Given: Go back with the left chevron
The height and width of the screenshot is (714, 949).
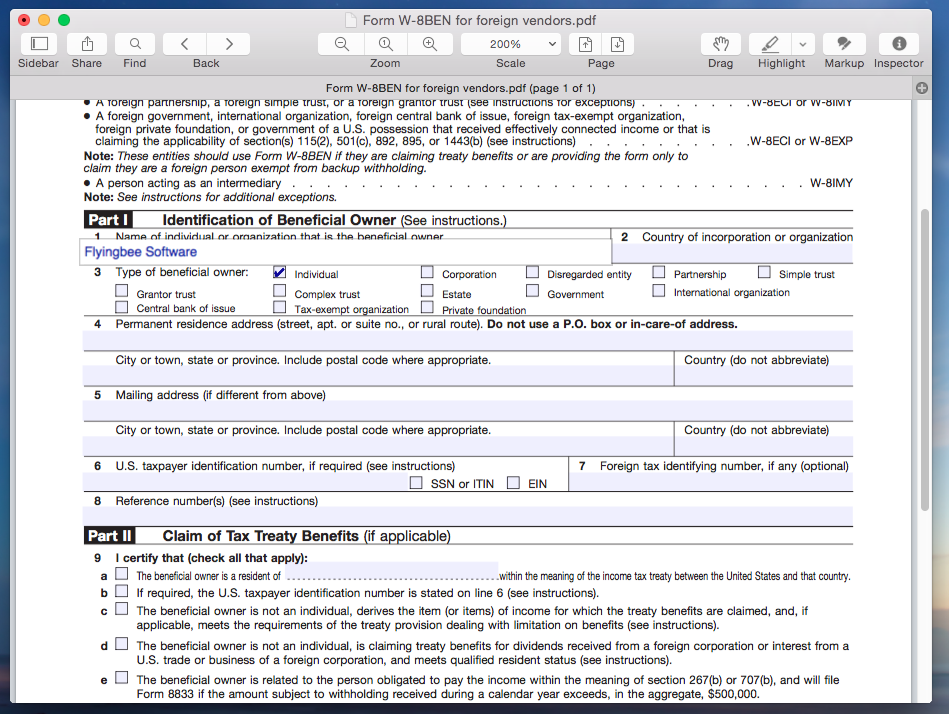Looking at the screenshot, I should pos(185,44).
